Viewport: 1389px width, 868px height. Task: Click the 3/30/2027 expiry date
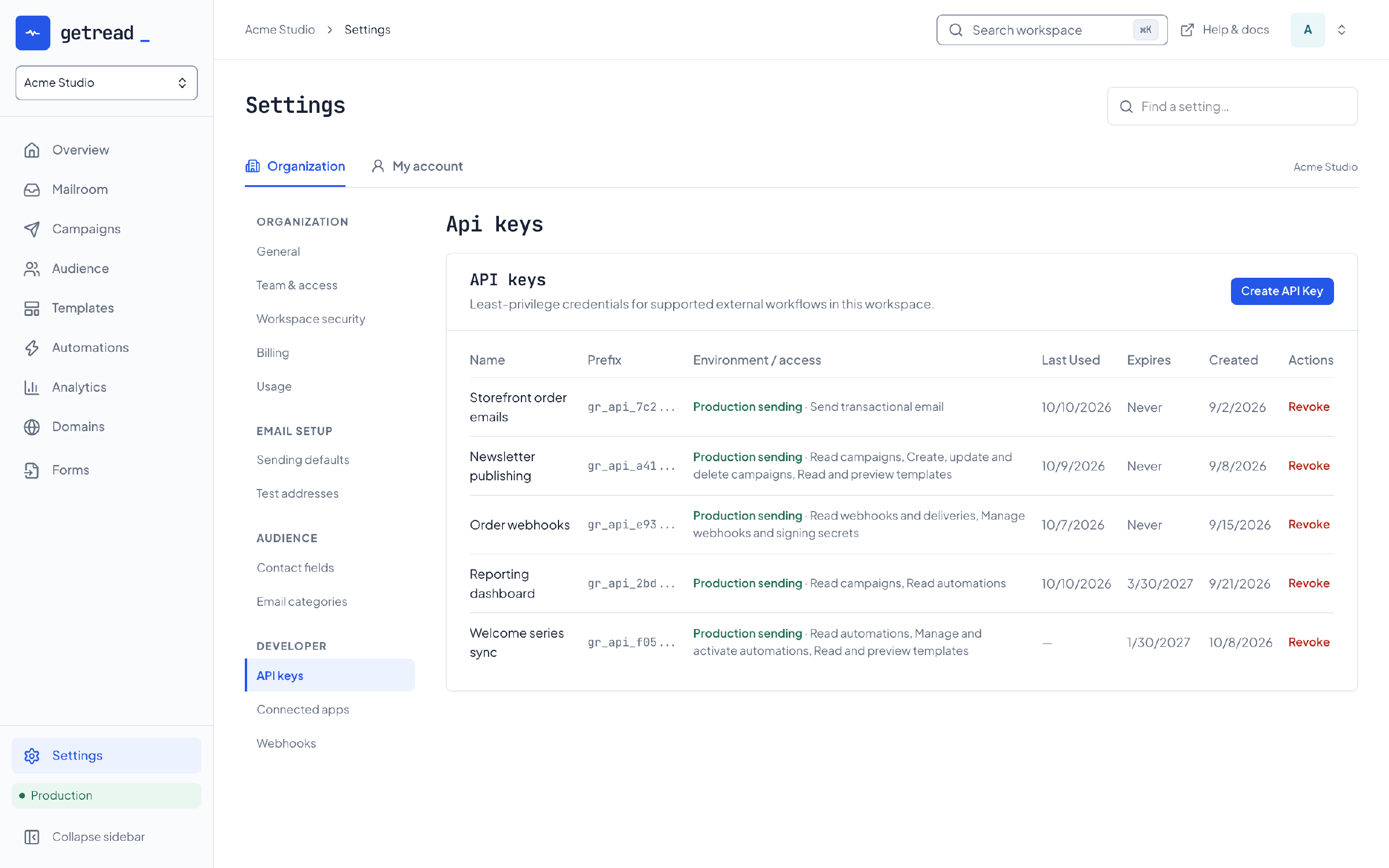pos(1160,583)
